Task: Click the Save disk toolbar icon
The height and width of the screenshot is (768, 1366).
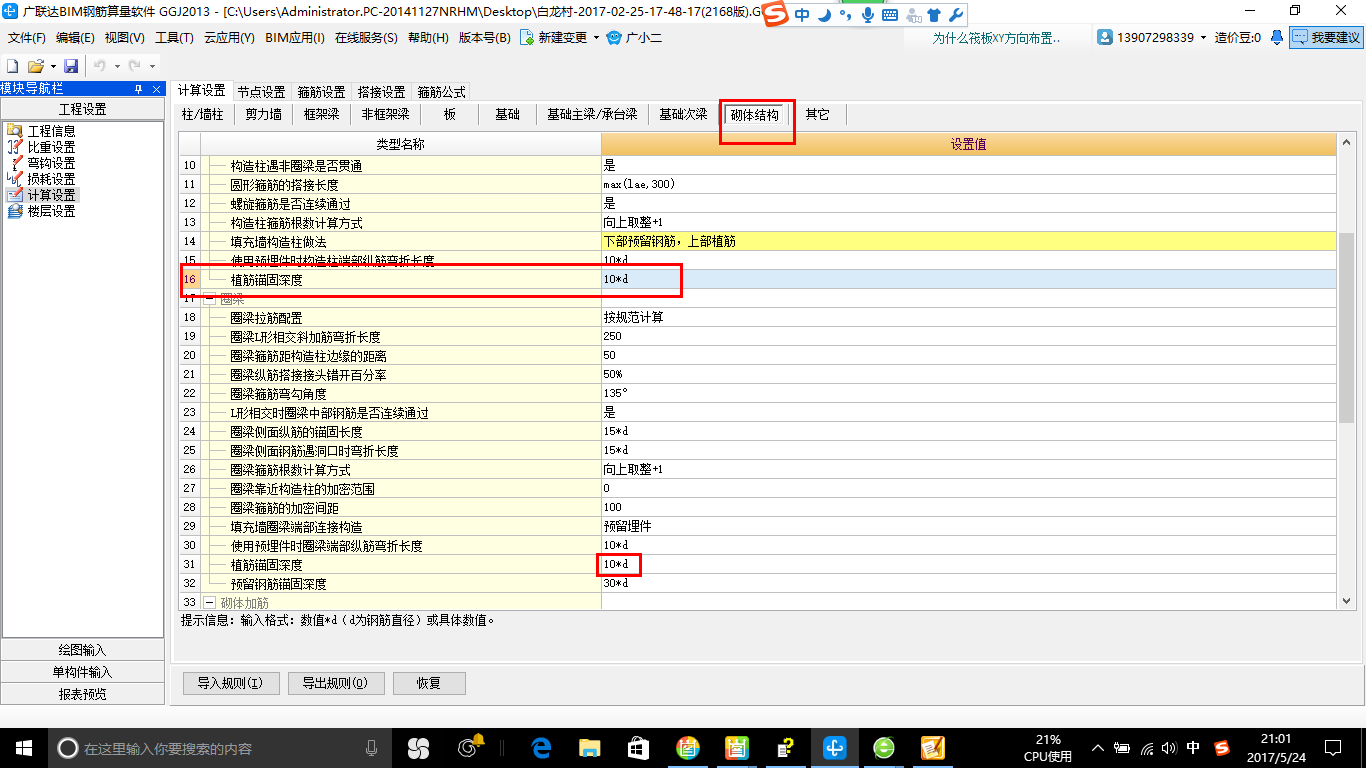Action: tap(71, 66)
